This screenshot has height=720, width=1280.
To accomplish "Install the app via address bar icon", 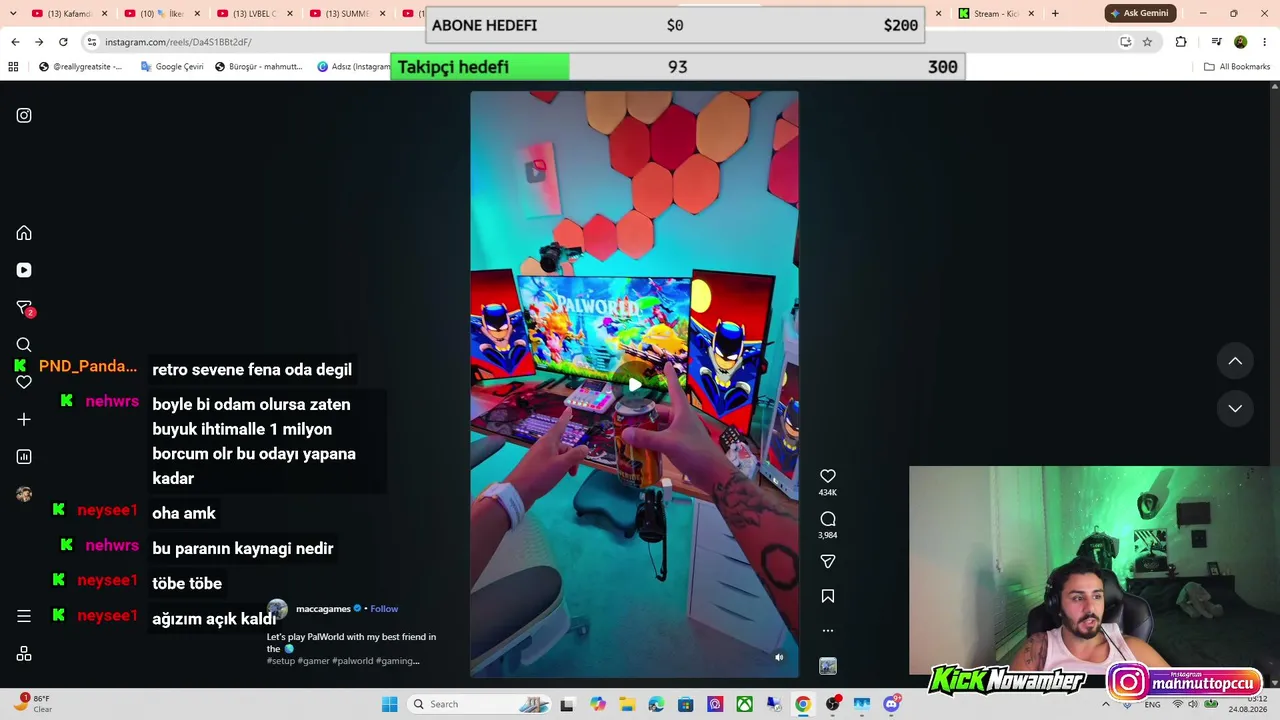I will coord(1125,42).
